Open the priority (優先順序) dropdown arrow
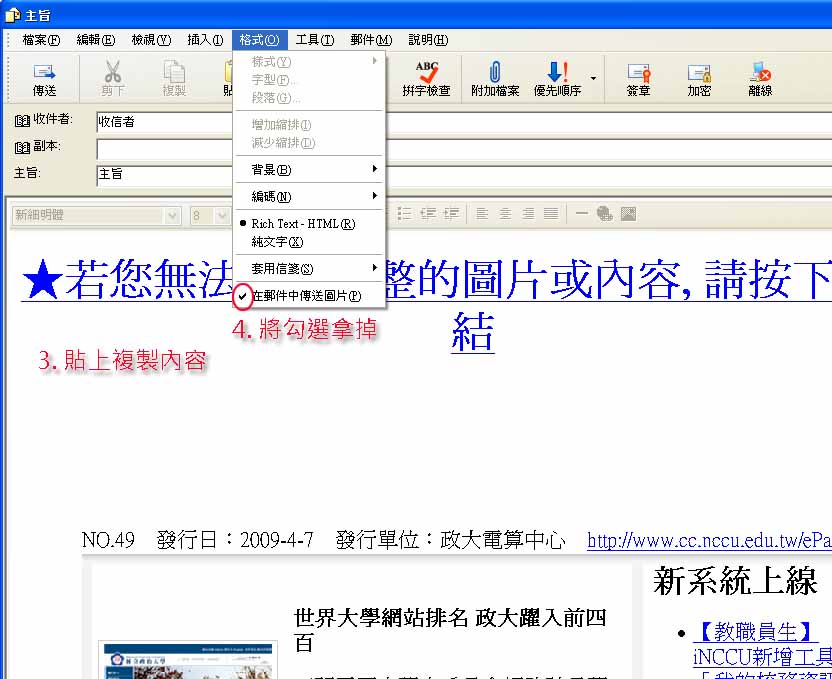The image size is (832, 679). coord(593,79)
